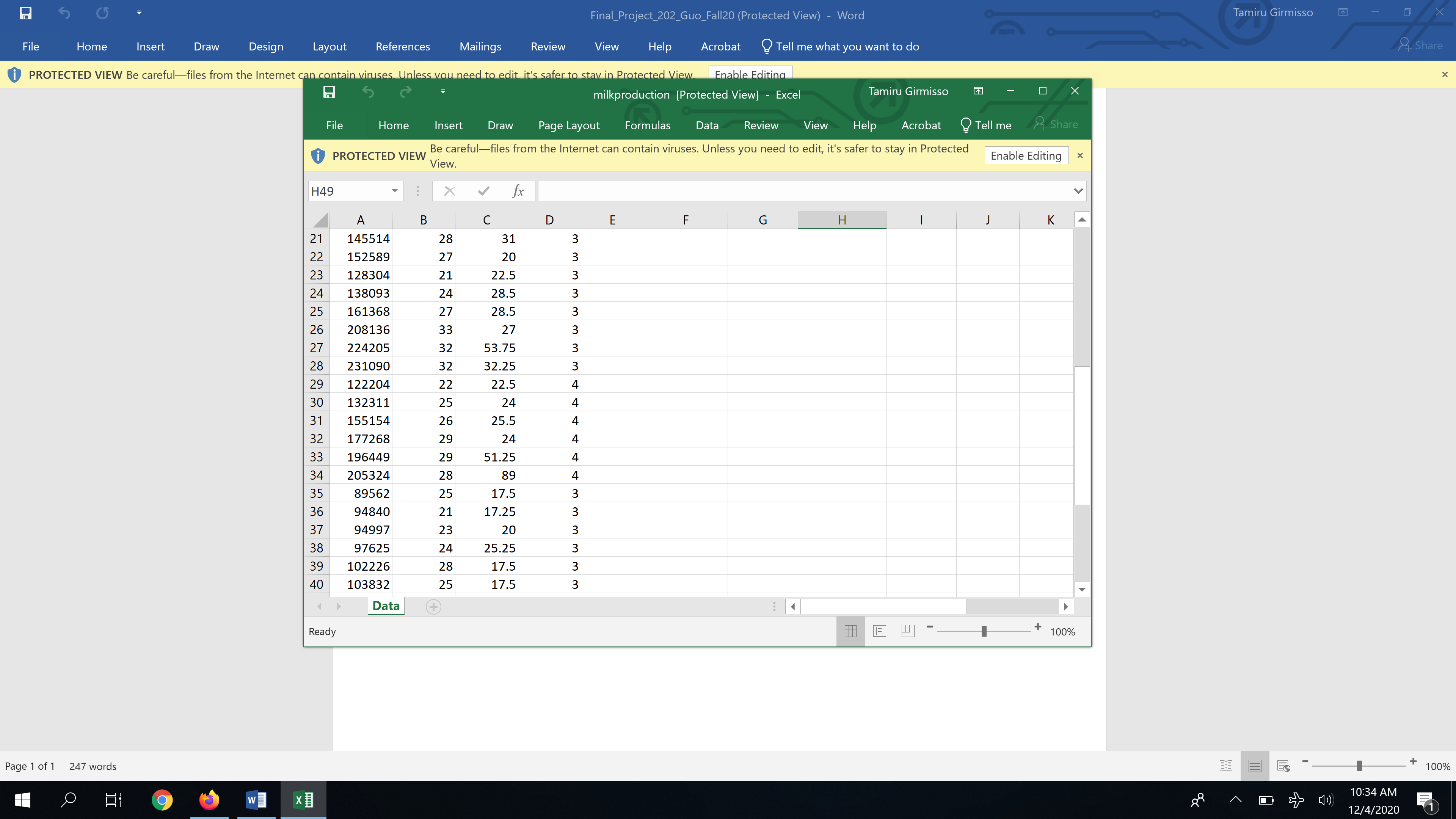The height and width of the screenshot is (819, 1456).
Task: Select Normal view in Excel status bar
Action: click(x=850, y=631)
